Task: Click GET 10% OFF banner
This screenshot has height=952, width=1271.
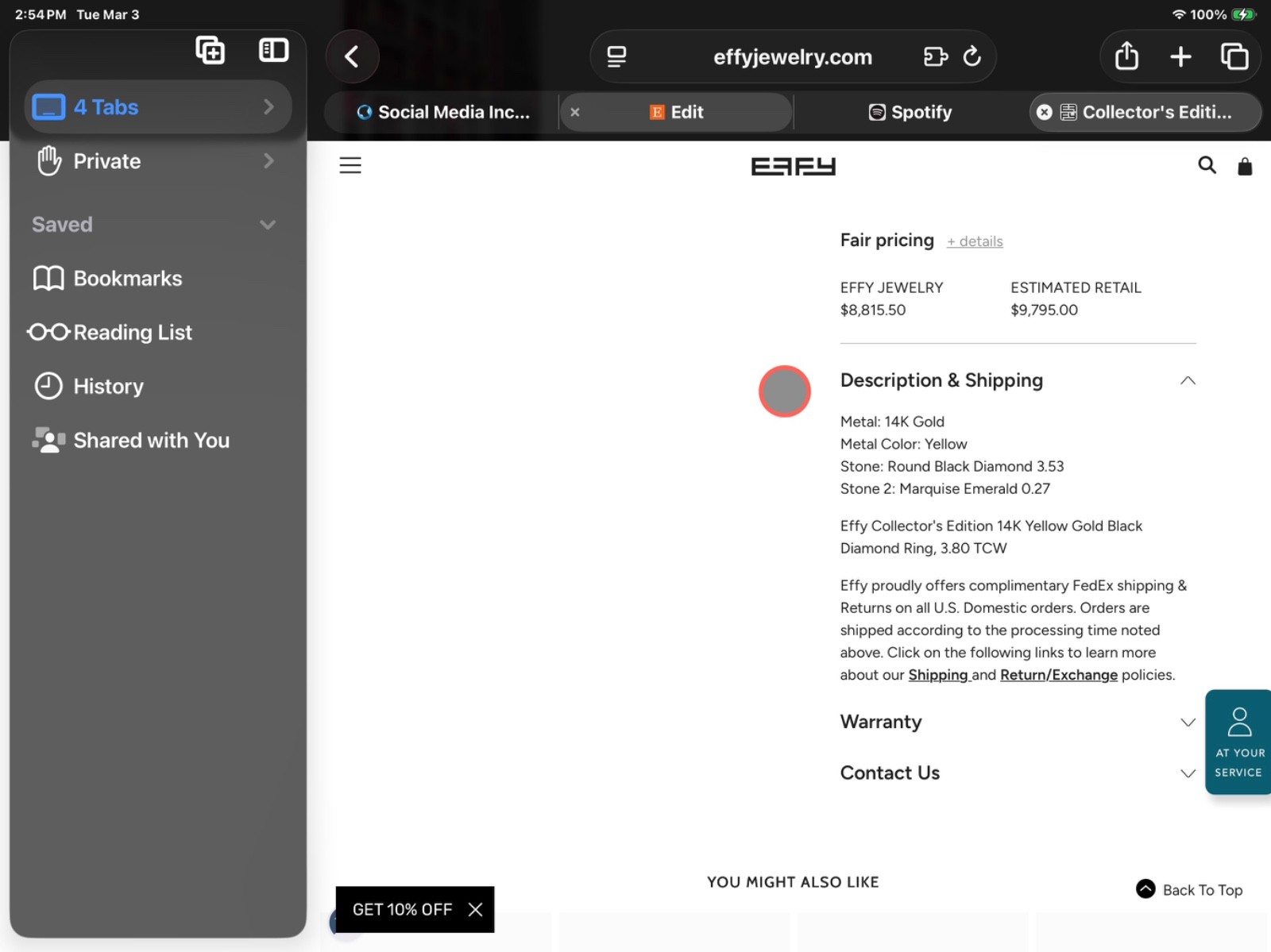Action: 402,909
